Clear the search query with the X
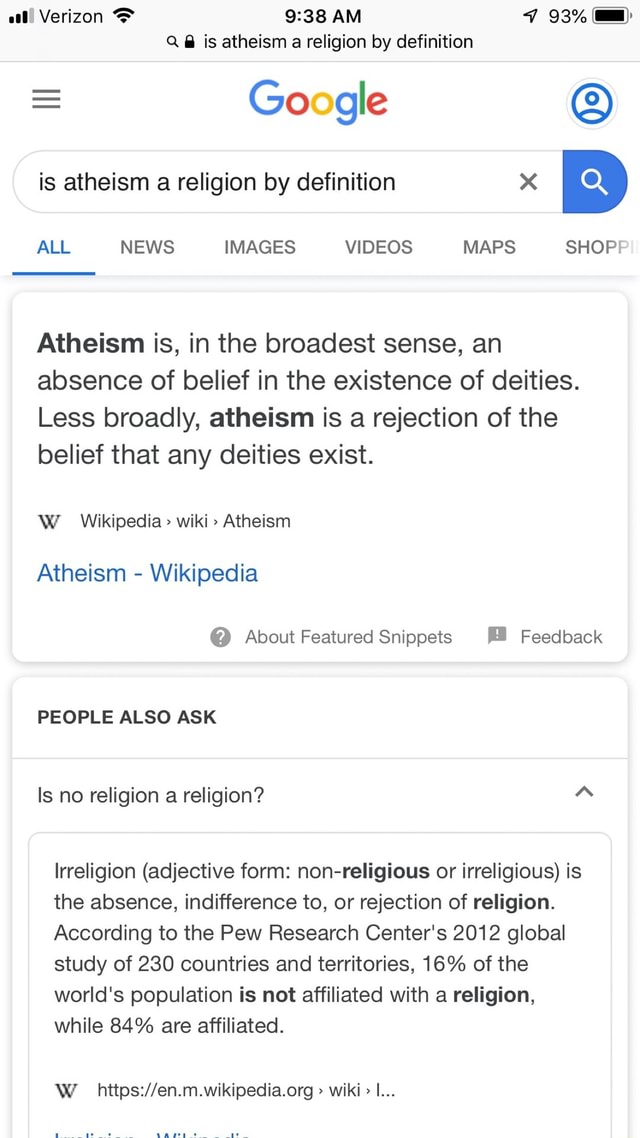 tap(528, 181)
